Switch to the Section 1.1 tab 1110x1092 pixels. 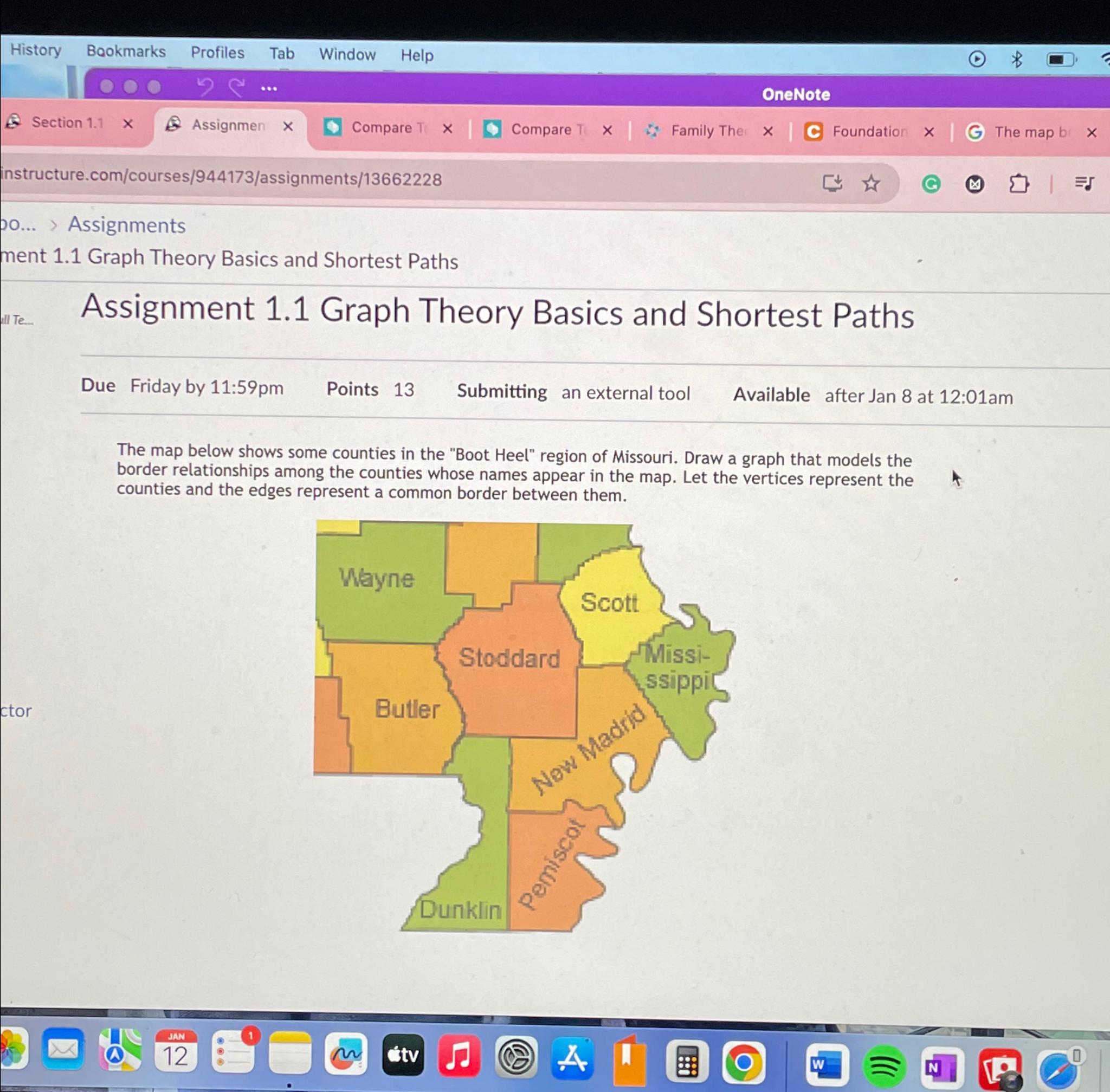click(67, 122)
